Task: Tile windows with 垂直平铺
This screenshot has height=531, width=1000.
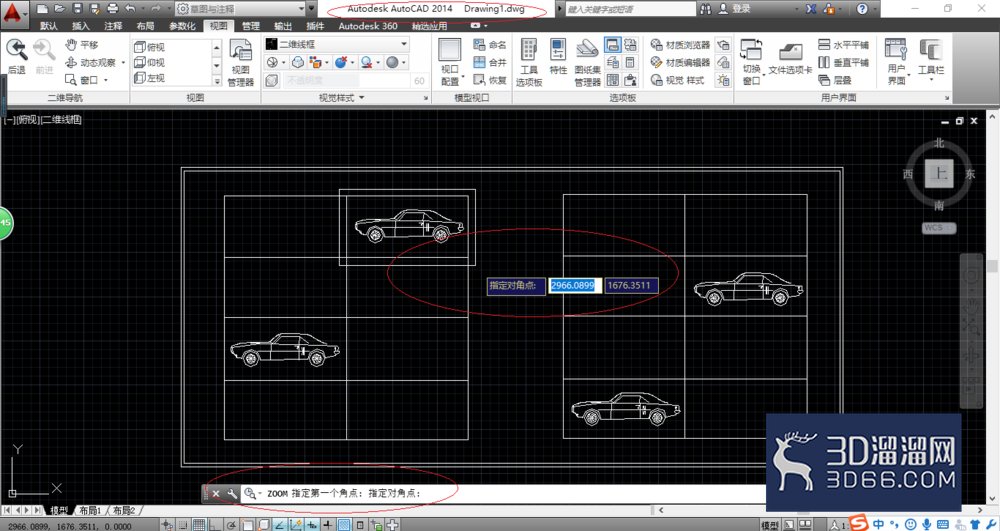Action: [843, 62]
